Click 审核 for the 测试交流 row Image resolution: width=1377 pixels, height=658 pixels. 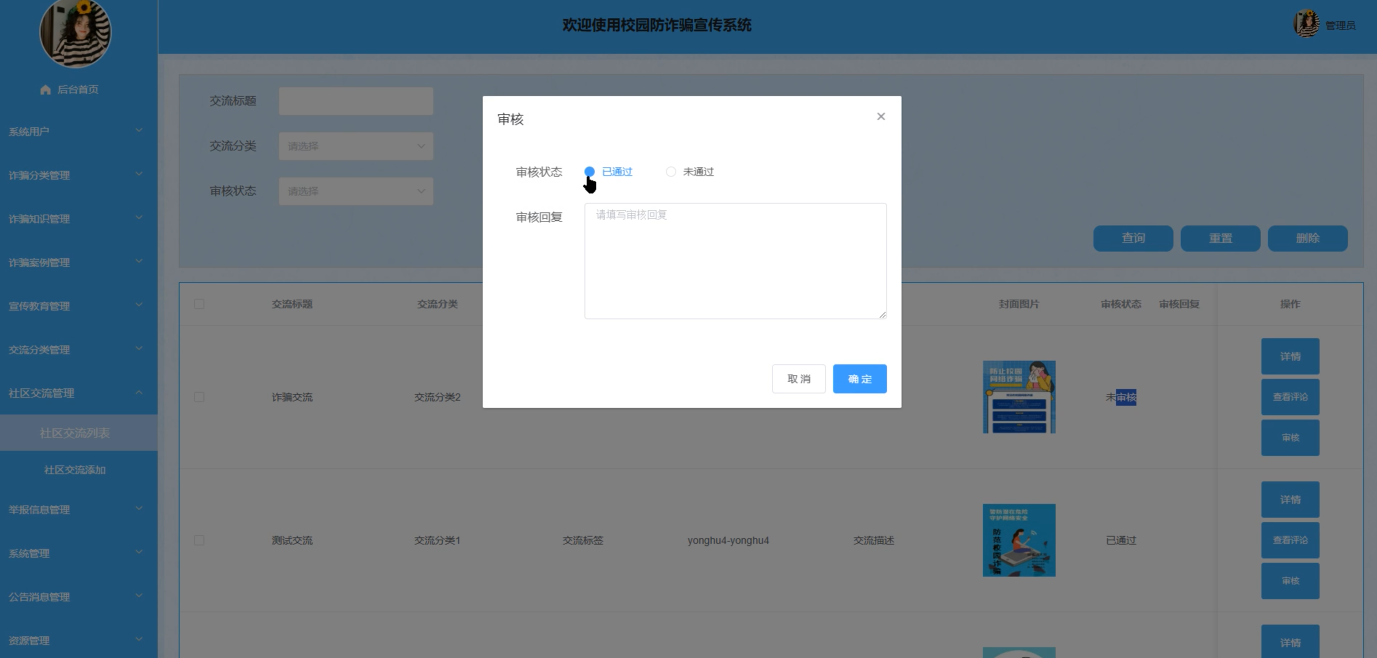(x=1290, y=581)
